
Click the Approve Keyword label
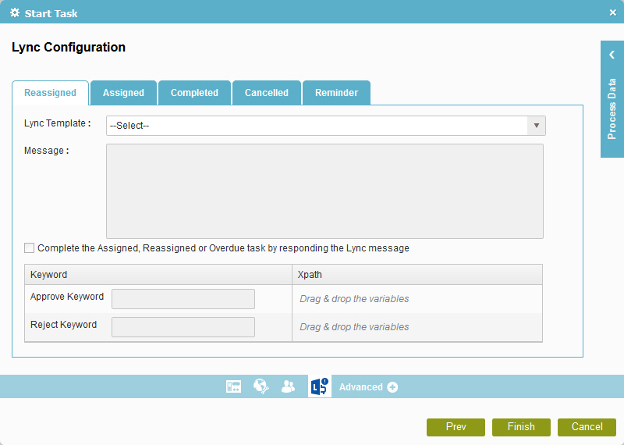coord(67,297)
